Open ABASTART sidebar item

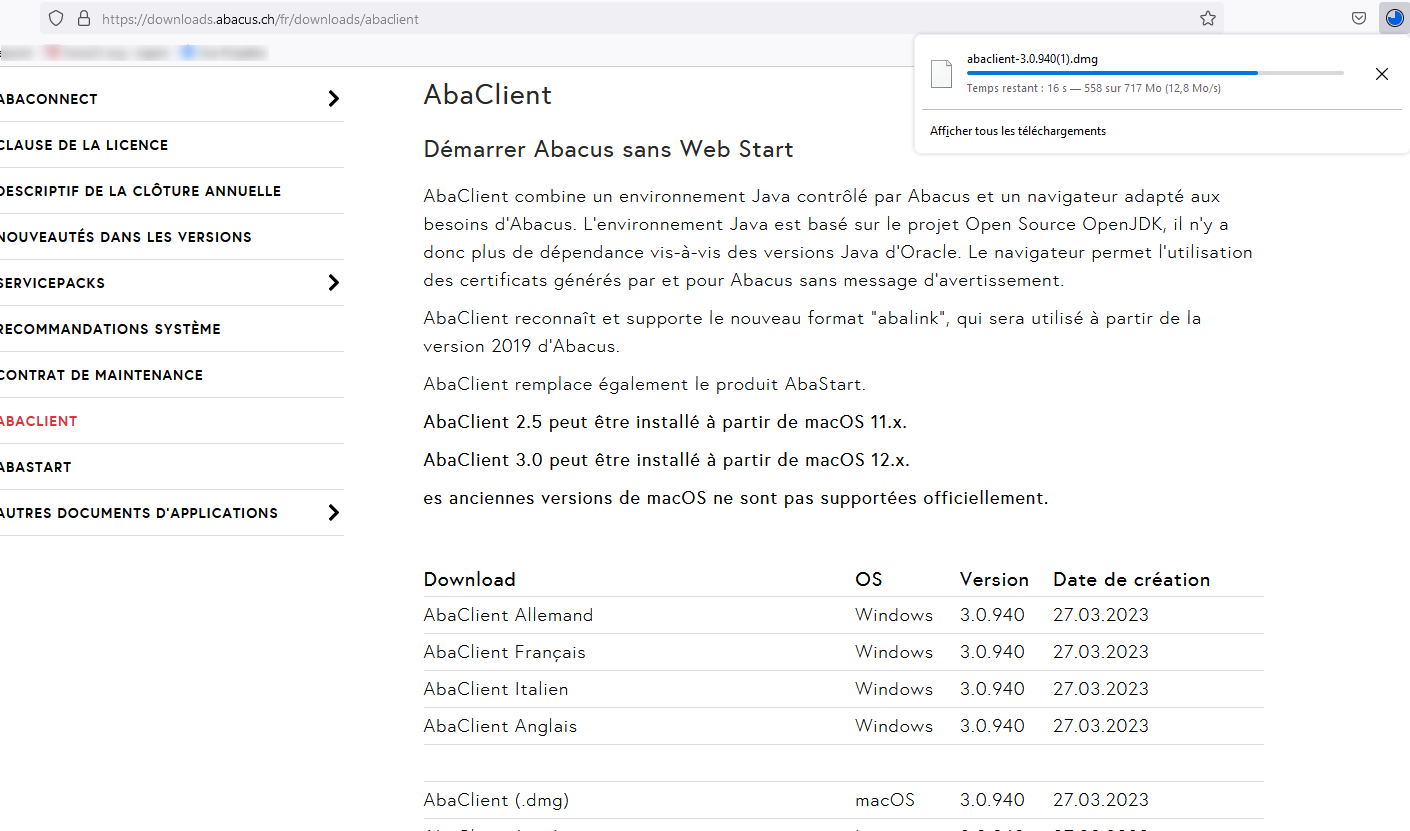[36, 467]
